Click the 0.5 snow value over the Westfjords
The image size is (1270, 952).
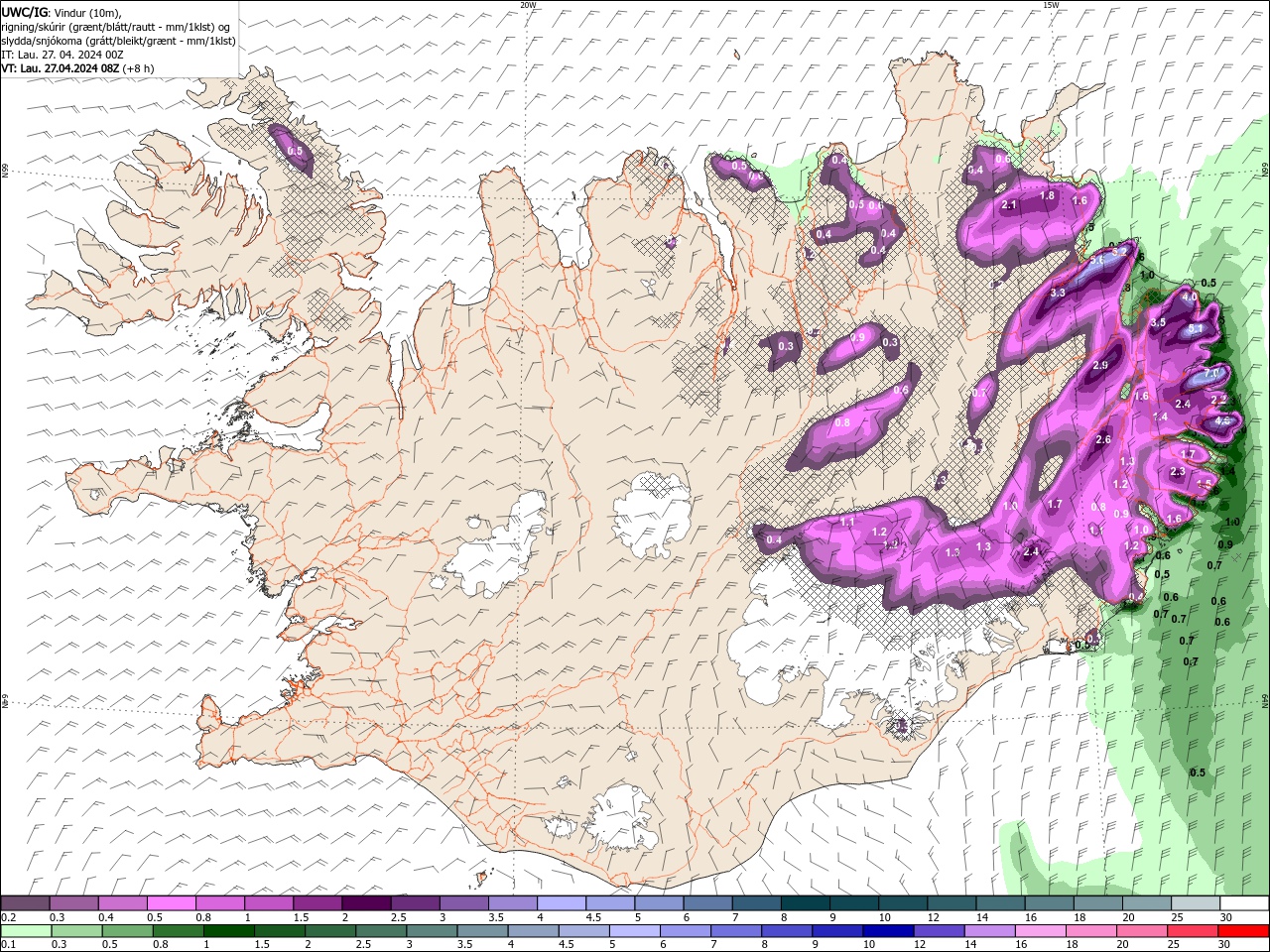tap(295, 151)
